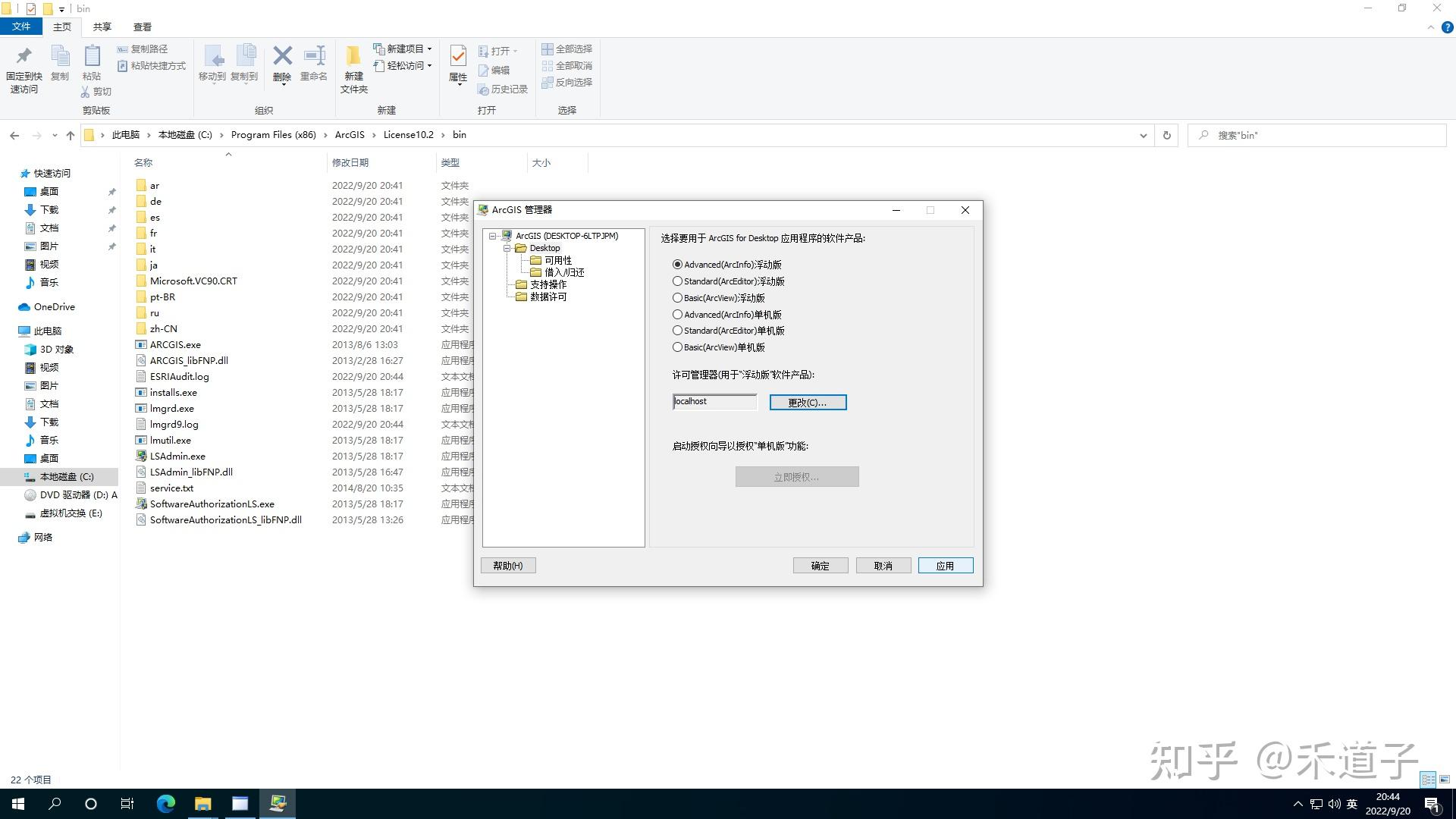This screenshot has height=819, width=1456.
Task: Switch to large icons view in status bar
Action: 1445,780
